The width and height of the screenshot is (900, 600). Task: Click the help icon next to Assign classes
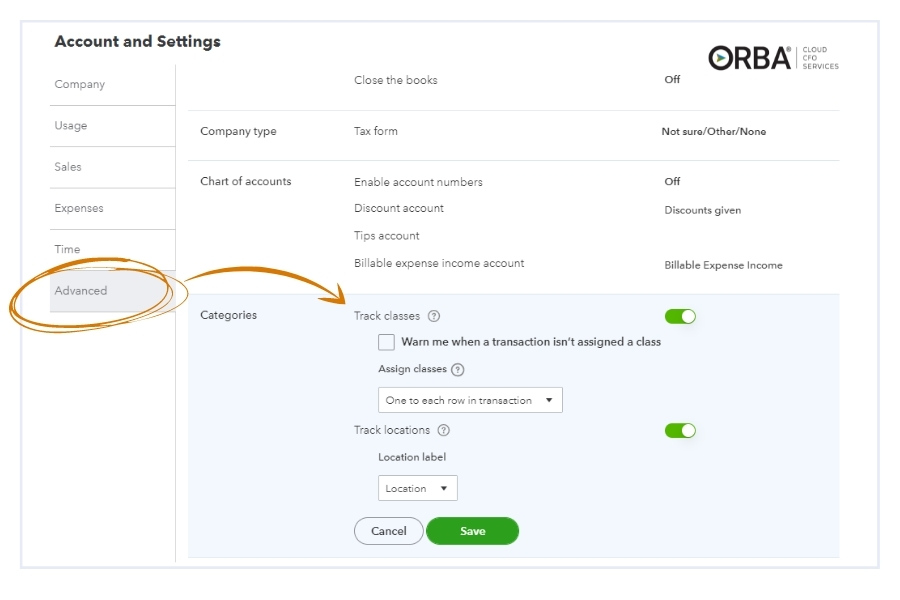[458, 369]
